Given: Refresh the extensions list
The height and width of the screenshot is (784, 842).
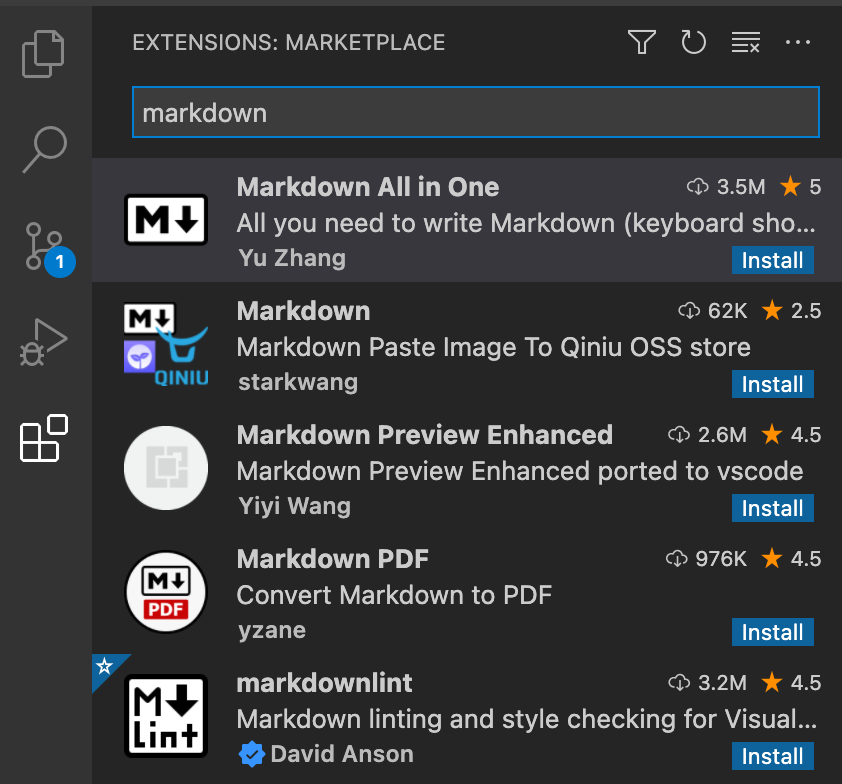Looking at the screenshot, I should 693,42.
